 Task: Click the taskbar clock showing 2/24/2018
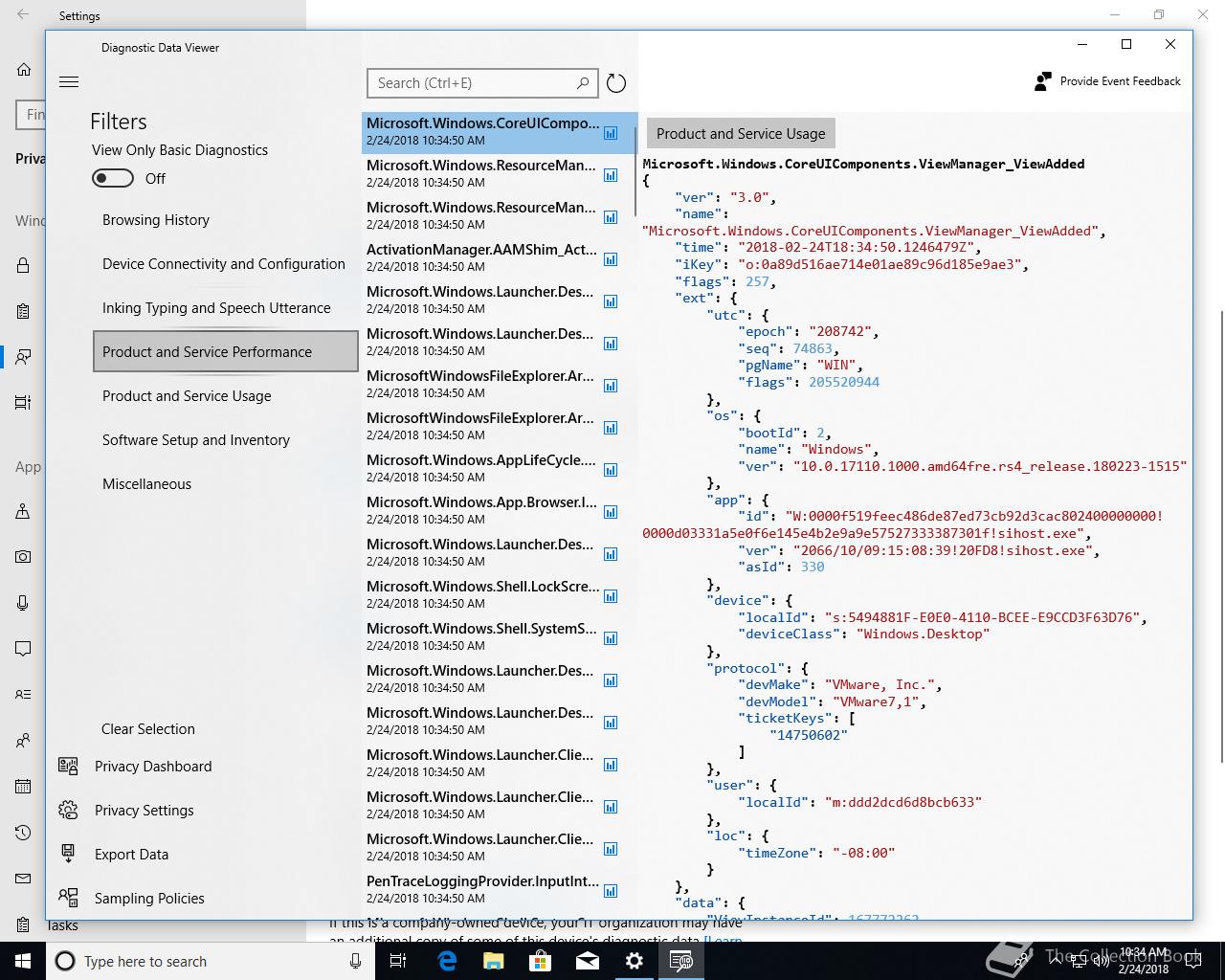[x=1144, y=961]
